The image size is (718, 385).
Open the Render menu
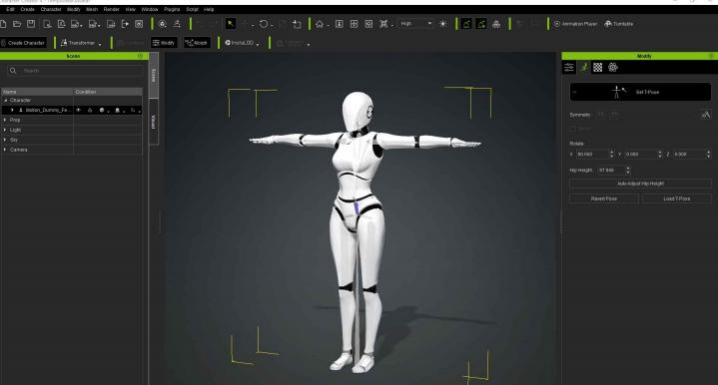111,9
